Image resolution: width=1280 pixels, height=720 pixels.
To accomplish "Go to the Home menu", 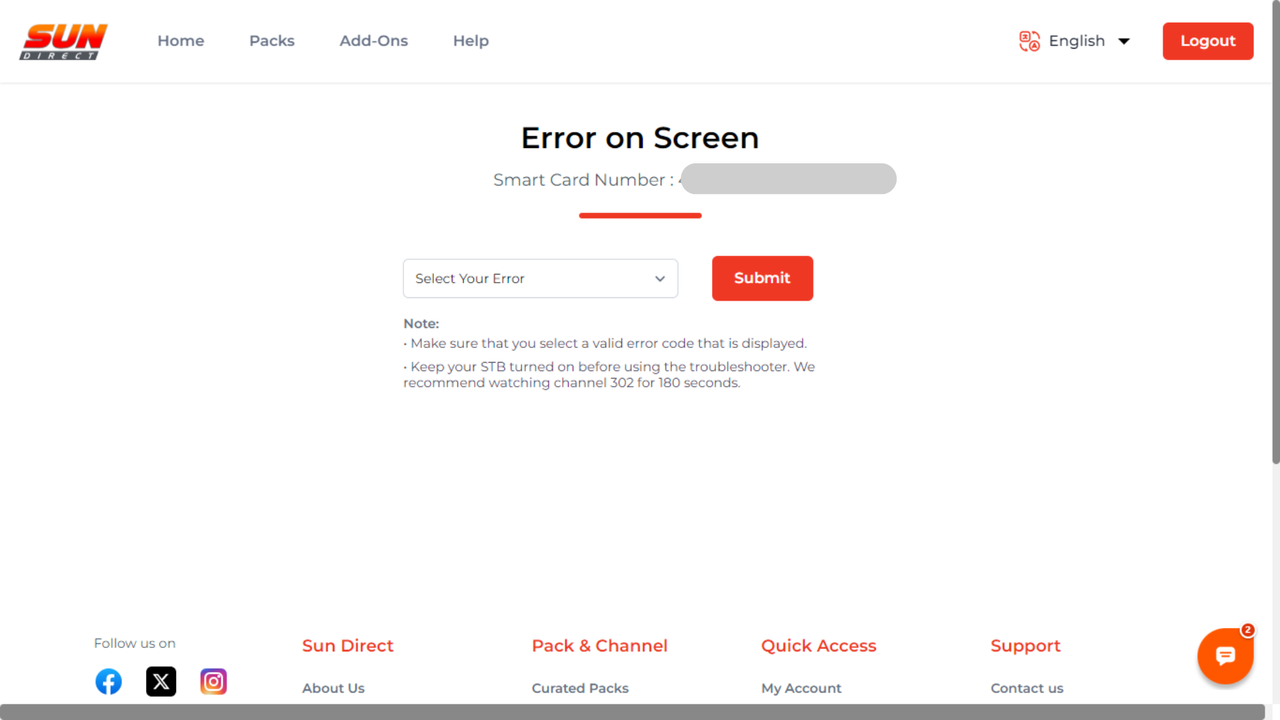I will pos(181,41).
